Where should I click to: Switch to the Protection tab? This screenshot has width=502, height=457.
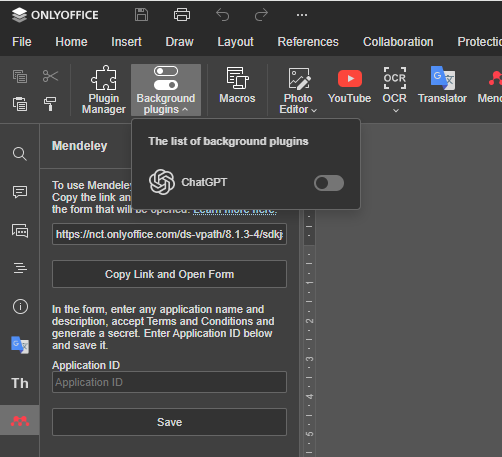(x=480, y=42)
